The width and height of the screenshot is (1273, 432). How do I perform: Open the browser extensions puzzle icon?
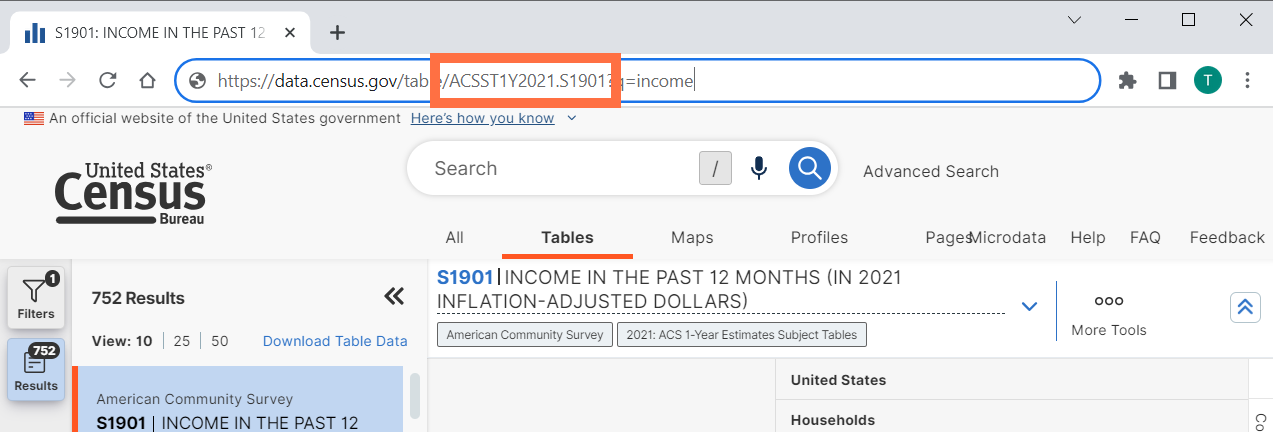[x=1127, y=81]
